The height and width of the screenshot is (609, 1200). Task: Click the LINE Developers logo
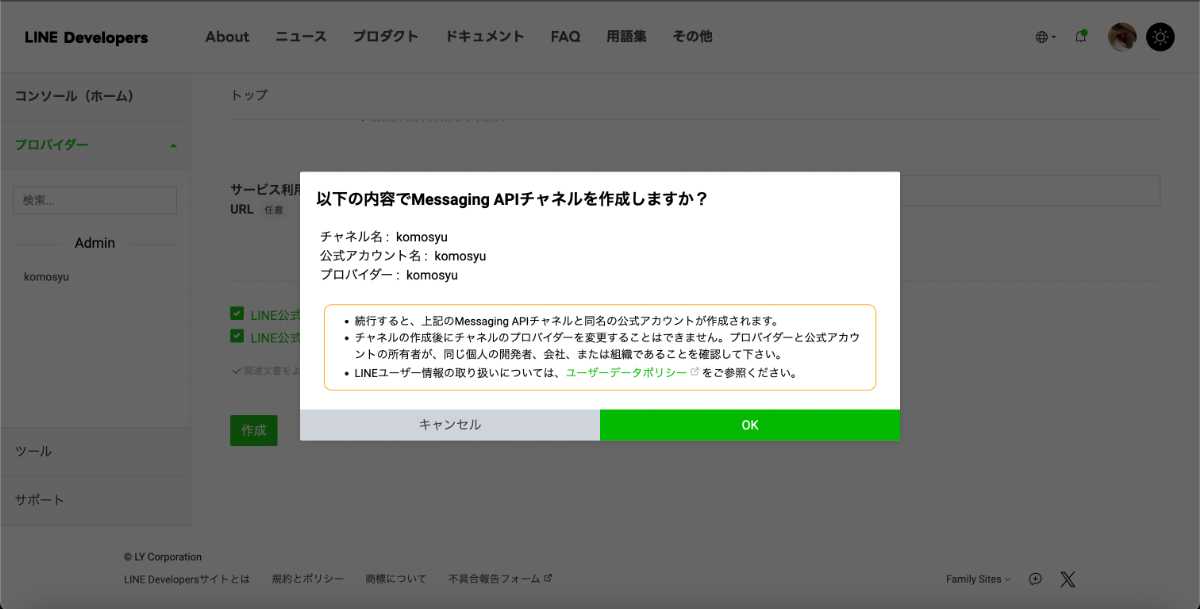pos(86,37)
